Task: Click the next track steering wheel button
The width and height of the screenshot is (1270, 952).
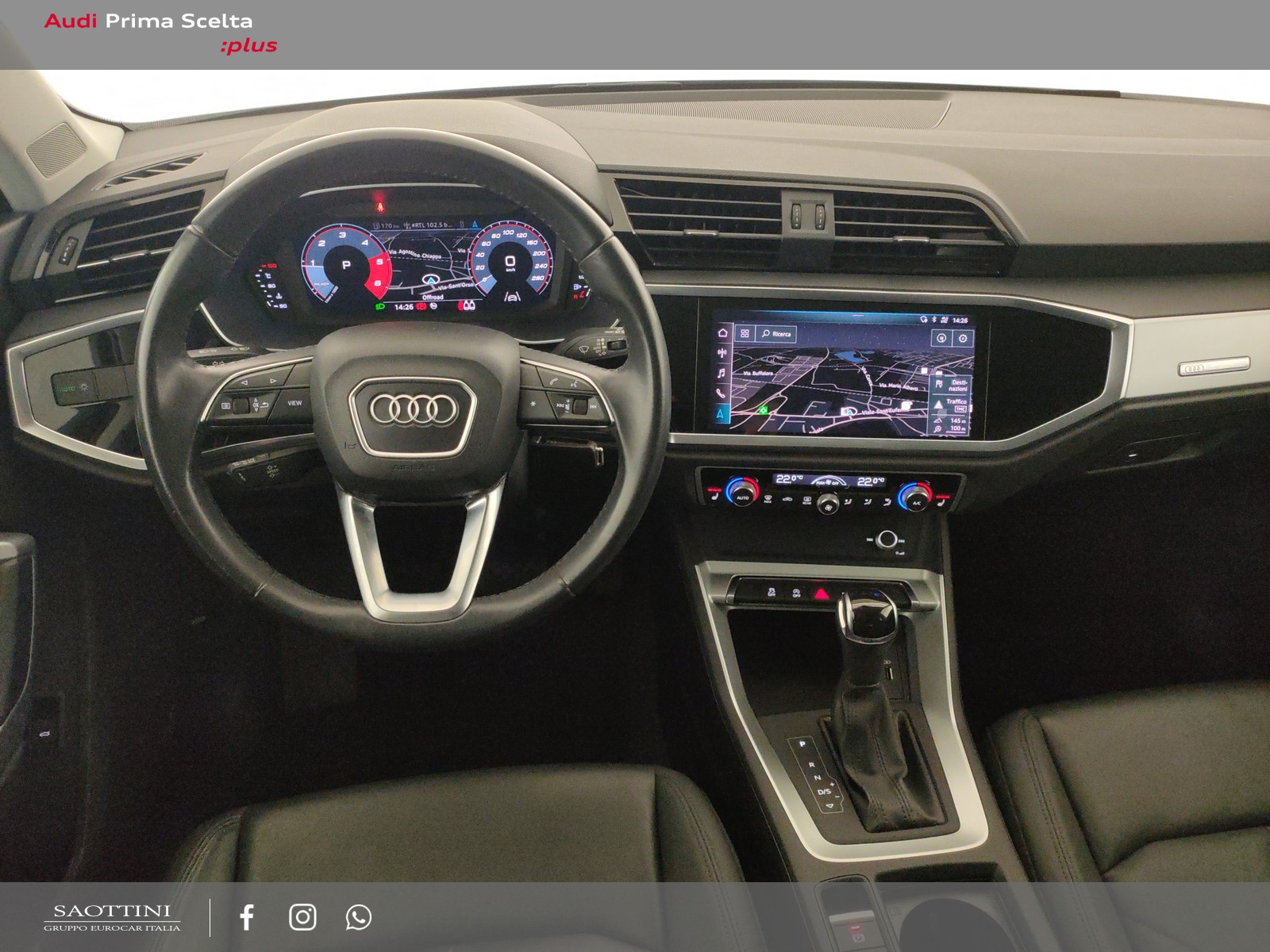Action: [x=593, y=406]
